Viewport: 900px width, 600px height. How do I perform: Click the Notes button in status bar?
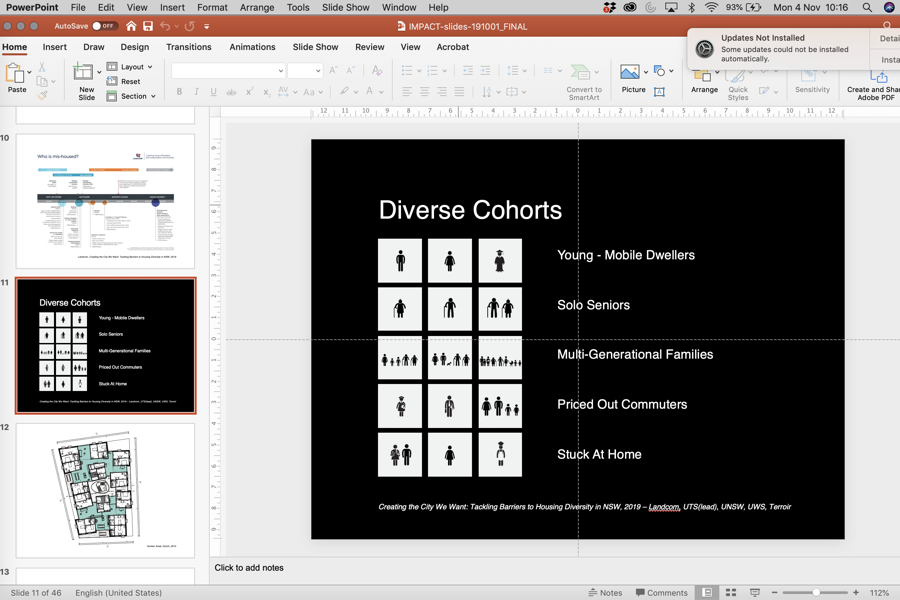click(605, 593)
